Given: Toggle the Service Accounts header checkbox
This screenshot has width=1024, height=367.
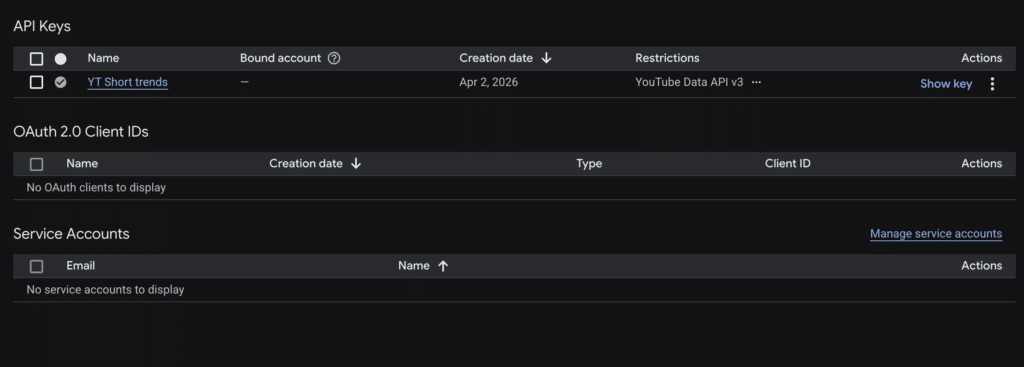Looking at the screenshot, I should tap(37, 266).
